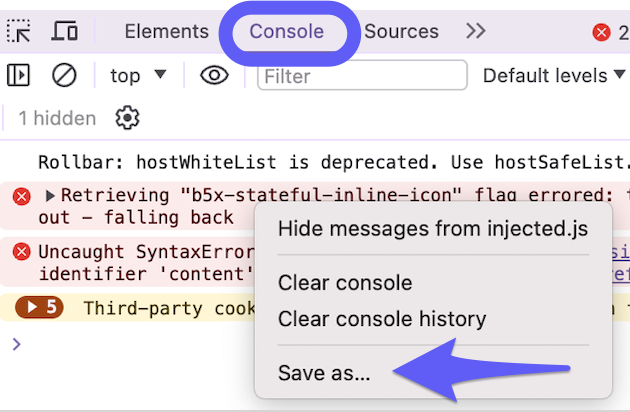Screen dimensions: 630x412
Task: Click the red error count icon
Action: pos(601,32)
